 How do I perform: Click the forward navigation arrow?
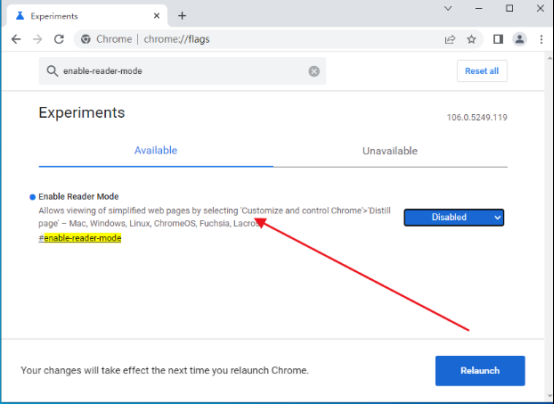(x=37, y=39)
